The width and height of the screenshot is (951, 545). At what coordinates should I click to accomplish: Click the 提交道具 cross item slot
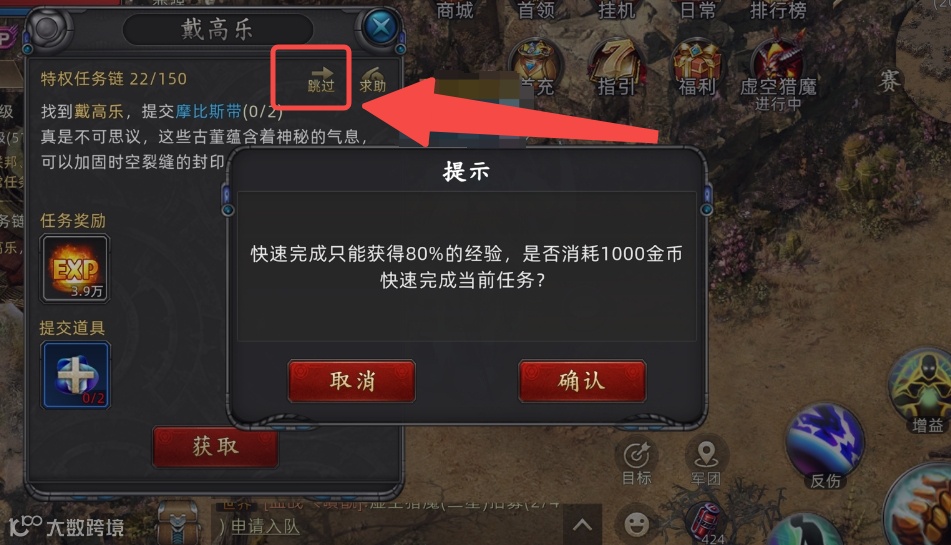coord(75,375)
